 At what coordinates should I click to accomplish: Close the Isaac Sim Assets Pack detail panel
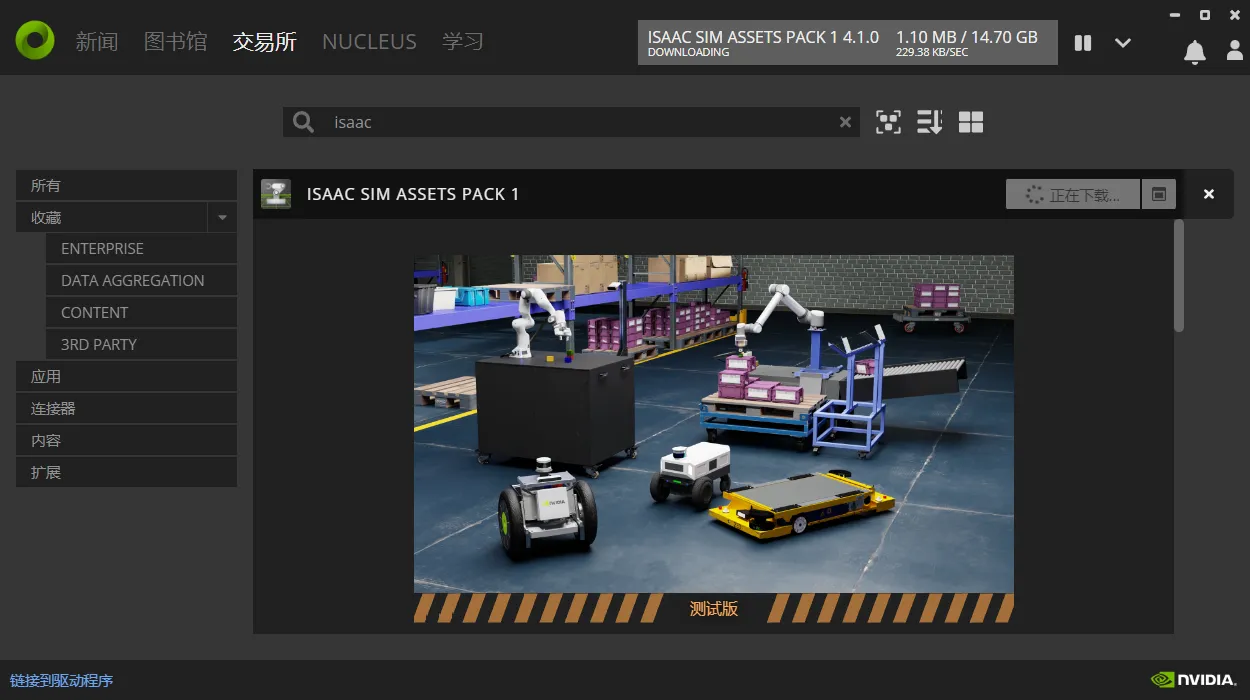(1209, 194)
